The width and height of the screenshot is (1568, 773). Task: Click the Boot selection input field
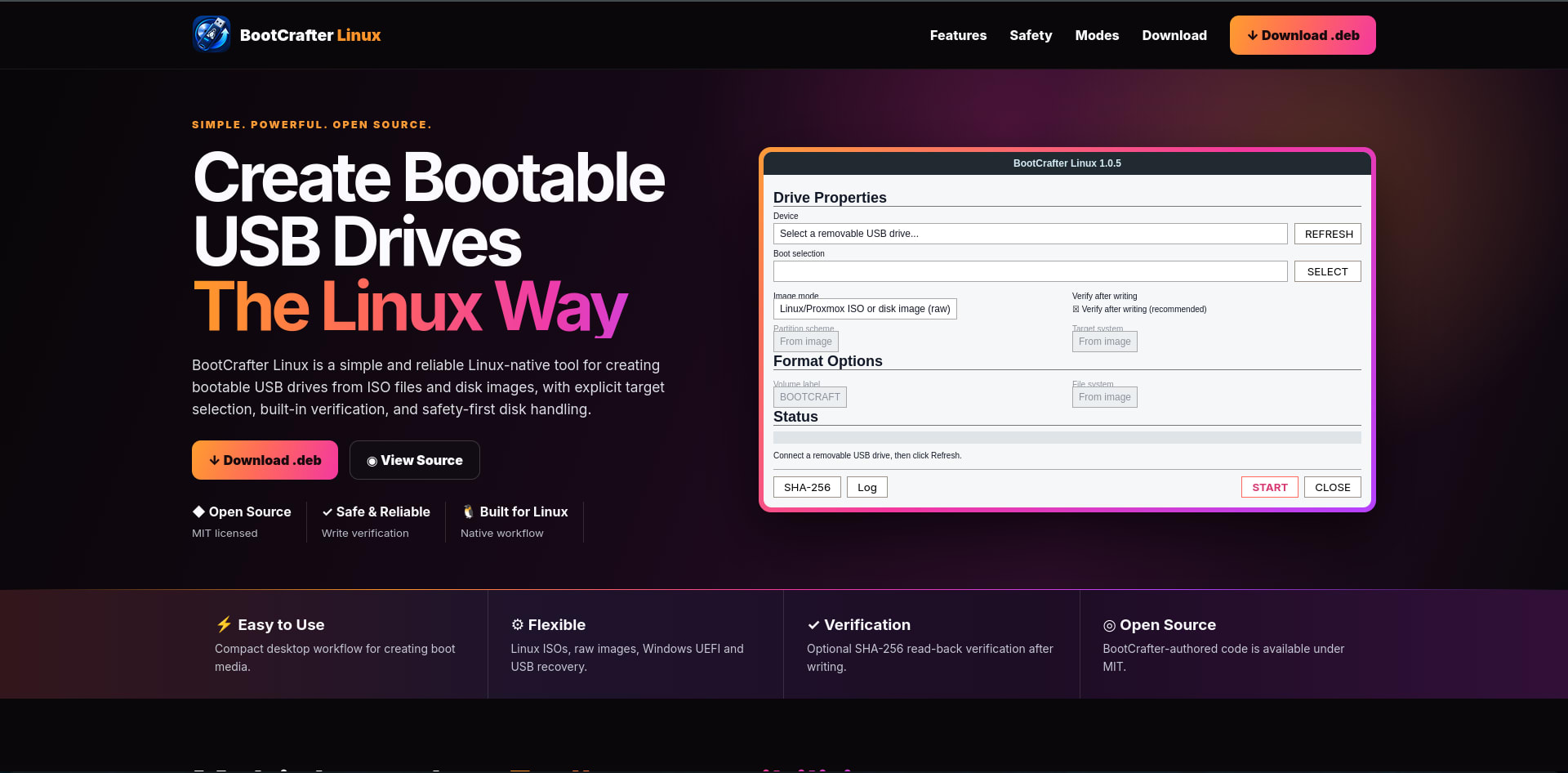pos(1031,271)
